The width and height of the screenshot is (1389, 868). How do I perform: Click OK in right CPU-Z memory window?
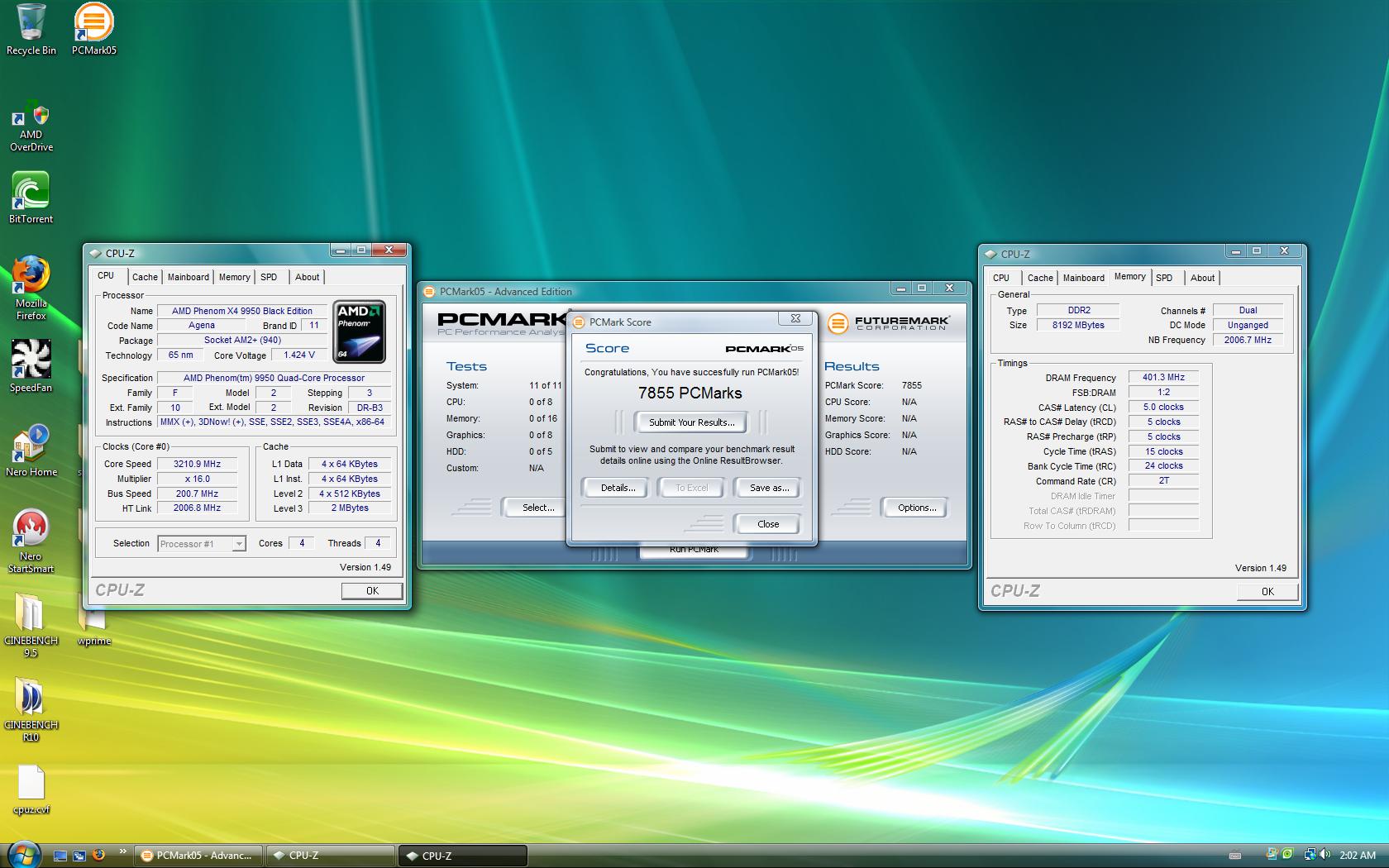click(x=1267, y=591)
